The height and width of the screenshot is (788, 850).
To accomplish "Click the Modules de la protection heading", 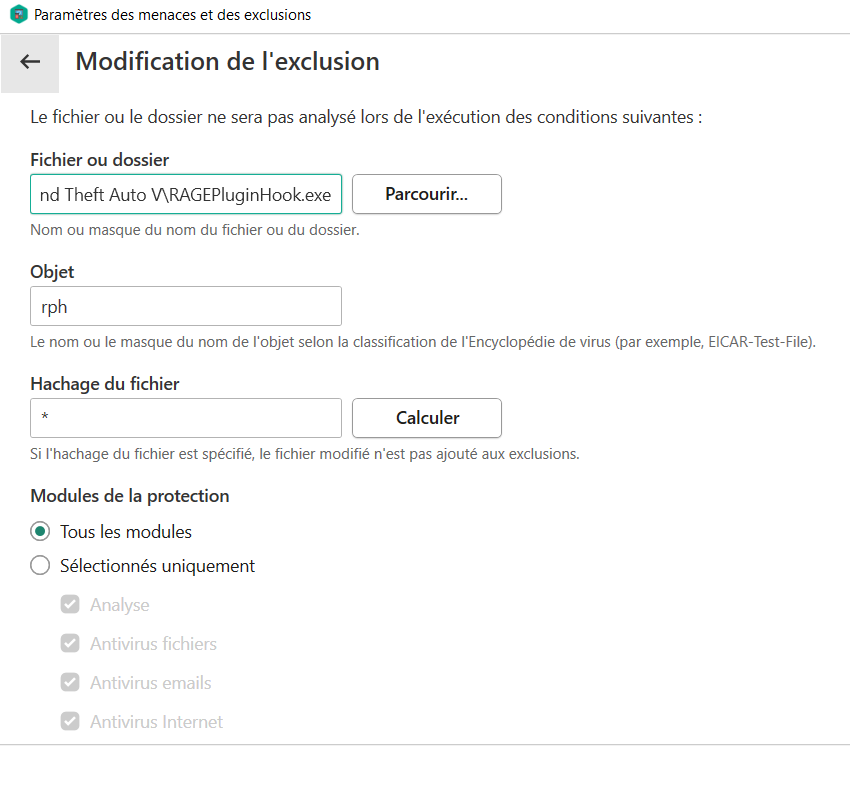I will (130, 496).
